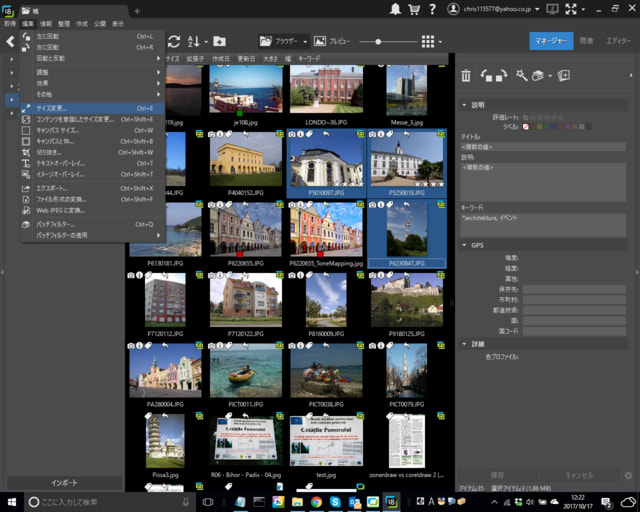Collapse the 説明 section
640x512 pixels.
(463, 104)
